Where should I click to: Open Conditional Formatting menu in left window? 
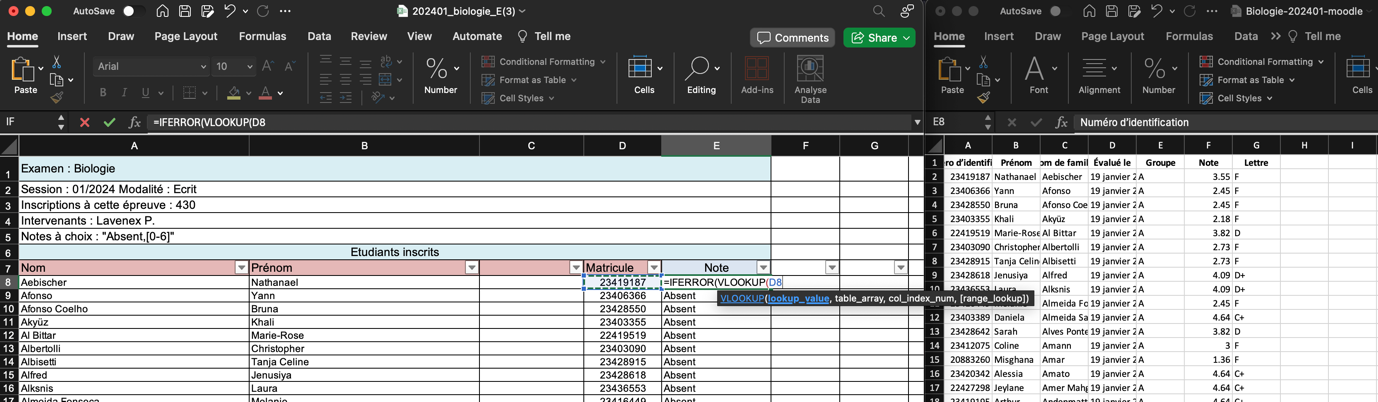pyautogui.click(x=544, y=62)
